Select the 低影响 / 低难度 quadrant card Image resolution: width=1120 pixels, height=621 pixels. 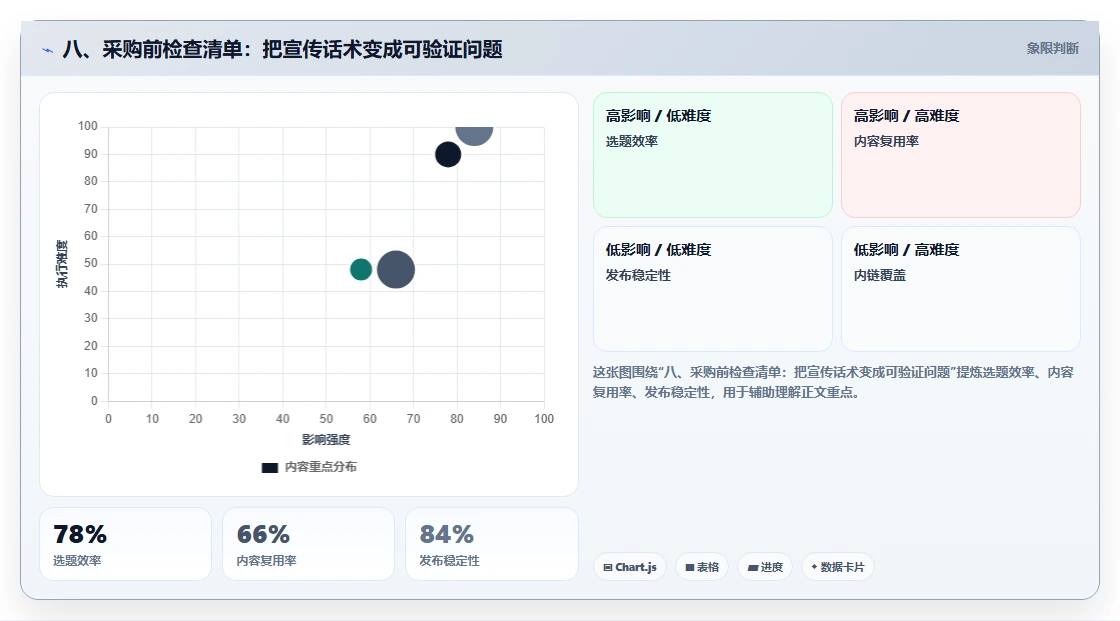pos(713,289)
